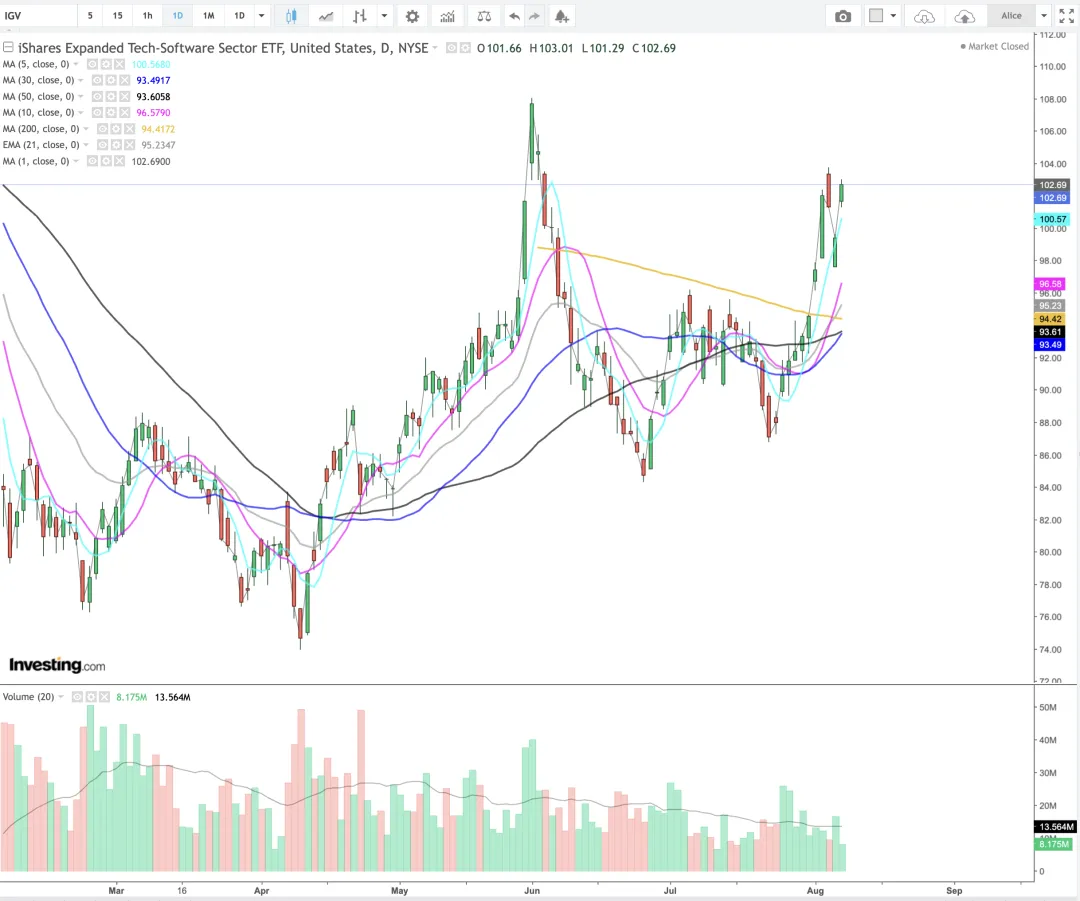
Task: Open the time interval dropdown arrow
Action: [x=261, y=16]
